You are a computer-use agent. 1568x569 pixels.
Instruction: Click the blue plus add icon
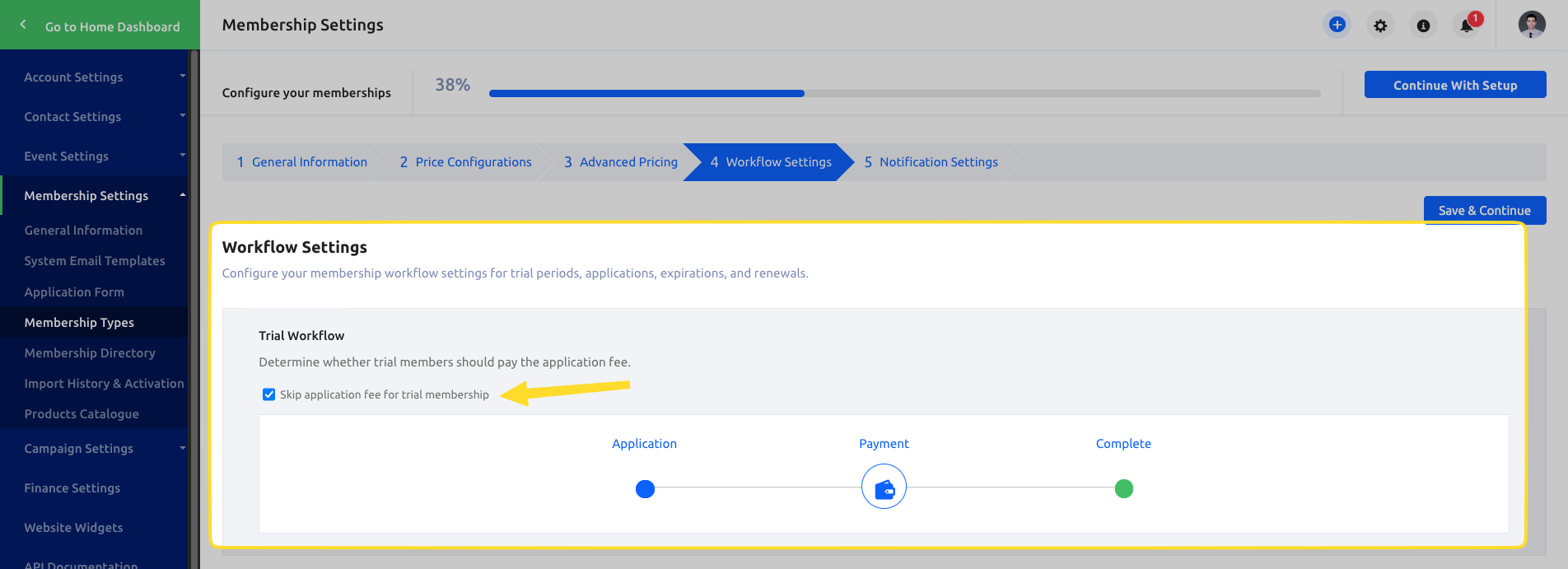point(1337,25)
